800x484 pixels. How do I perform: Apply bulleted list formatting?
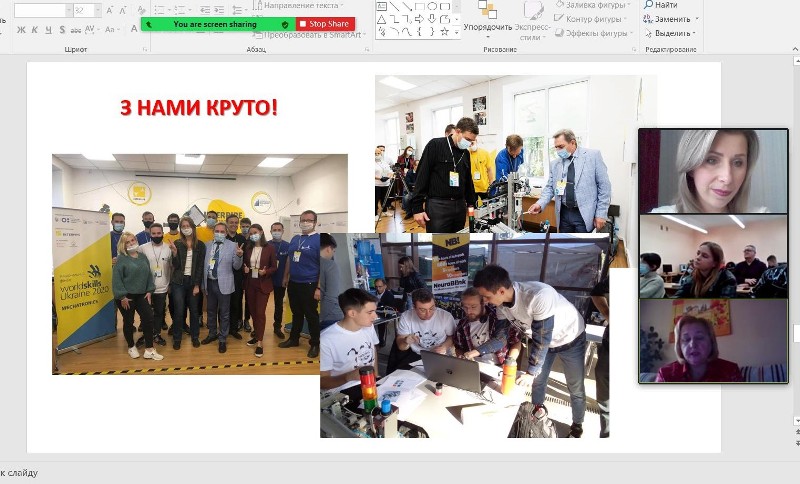[x=162, y=10]
